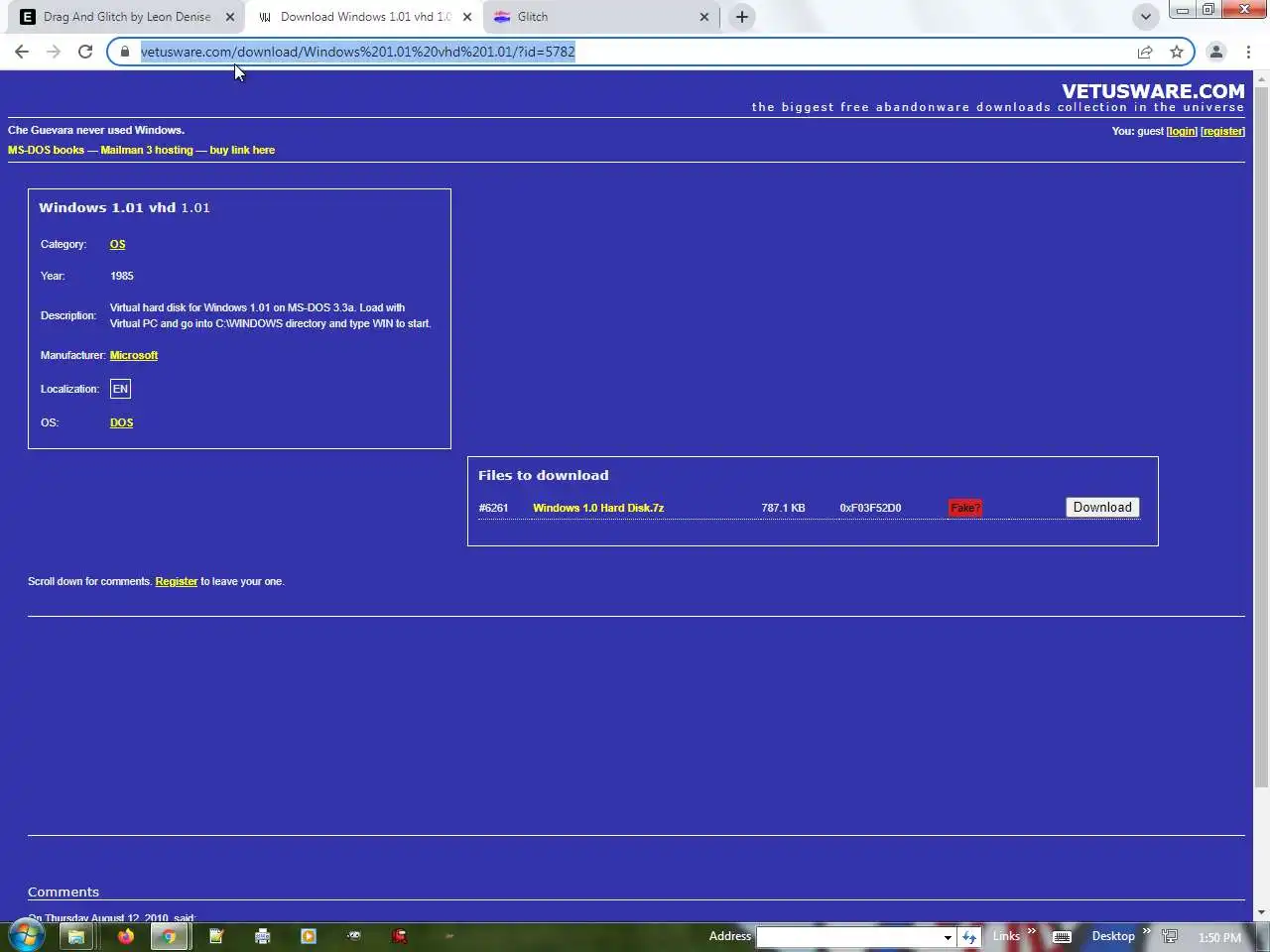Expand the Links toolbar chevron
1270x952 pixels.
(x=1031, y=931)
